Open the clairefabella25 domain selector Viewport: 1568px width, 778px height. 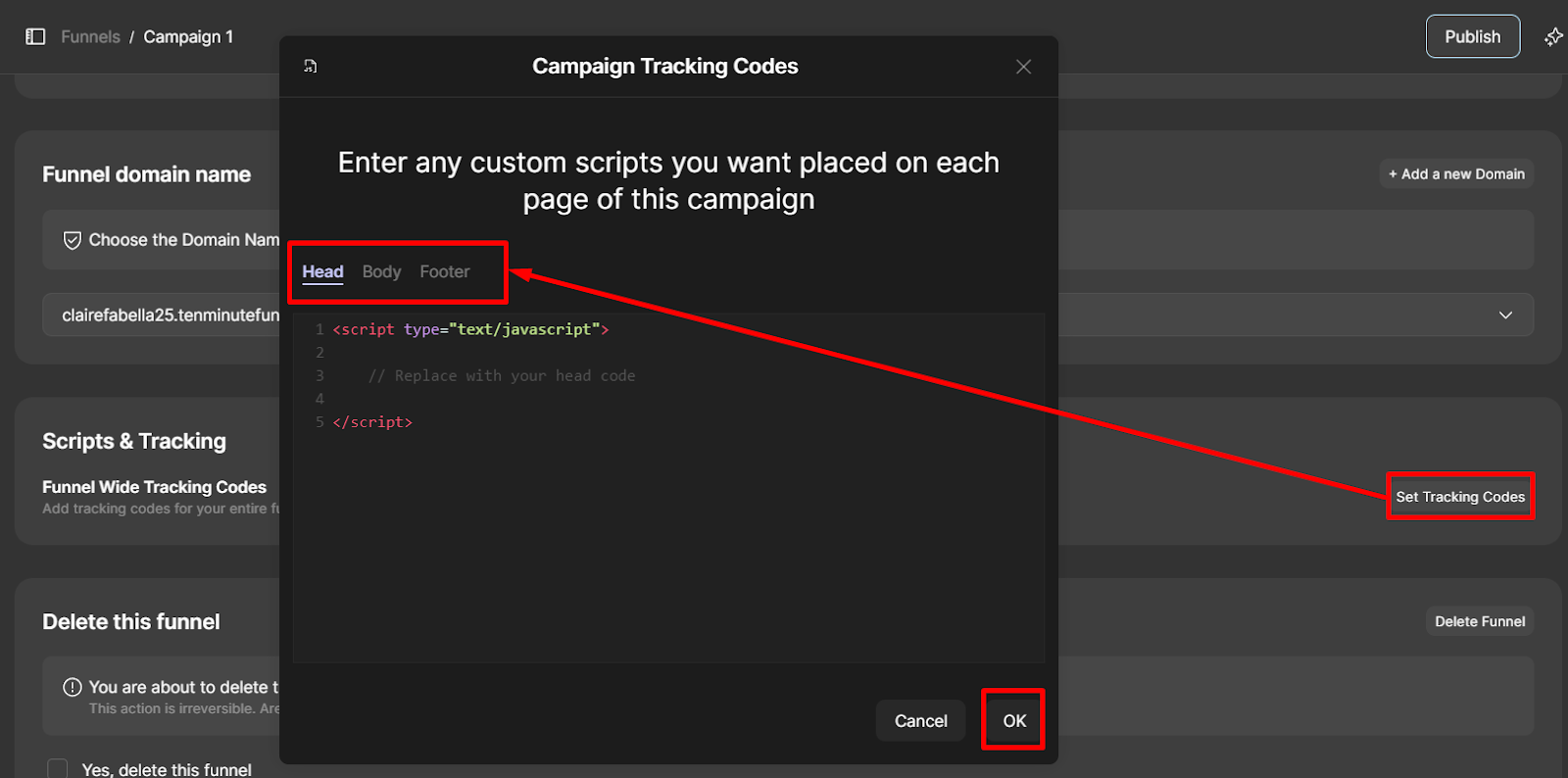(x=788, y=315)
